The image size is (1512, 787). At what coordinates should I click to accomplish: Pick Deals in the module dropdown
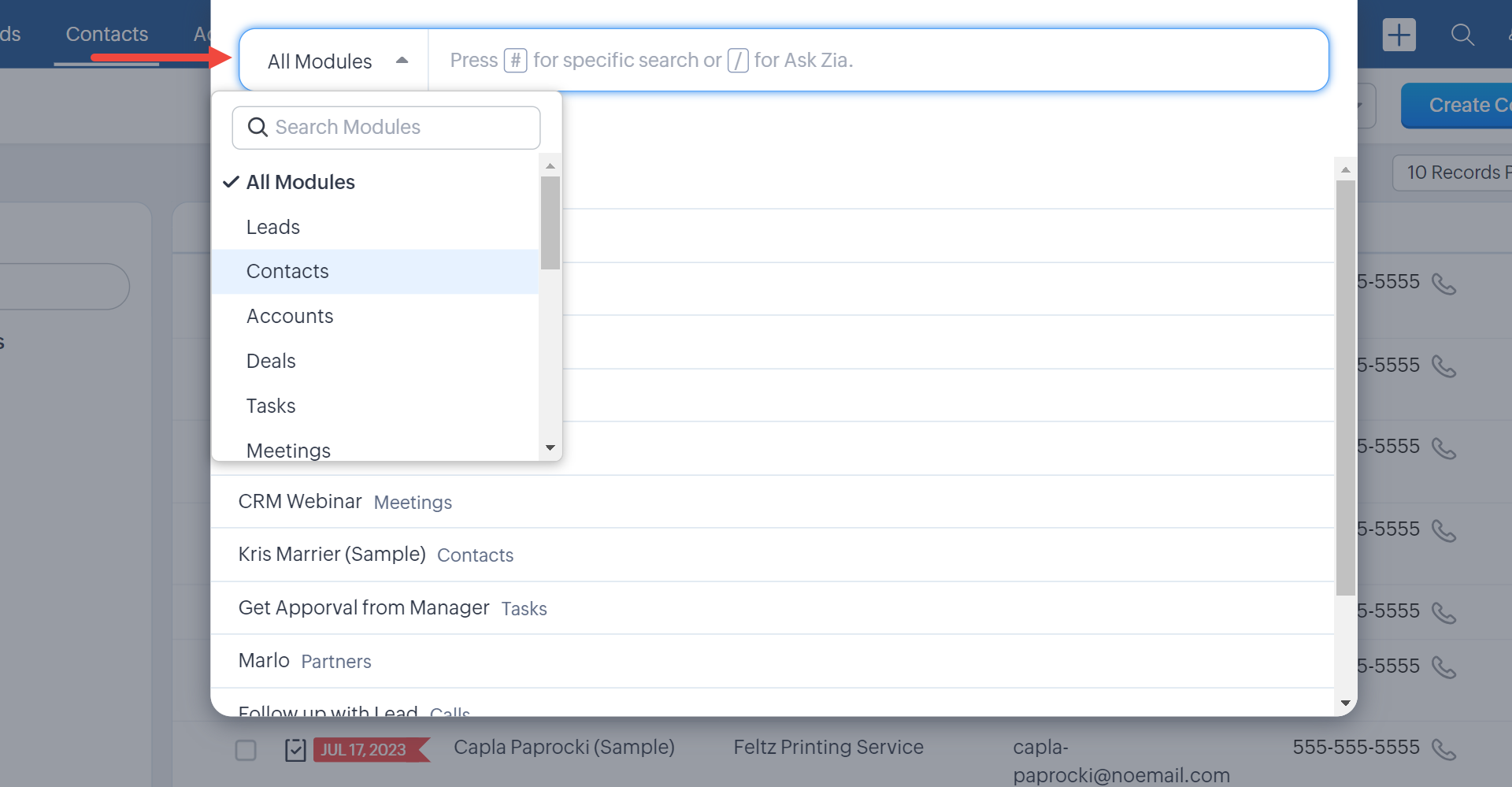click(x=271, y=361)
